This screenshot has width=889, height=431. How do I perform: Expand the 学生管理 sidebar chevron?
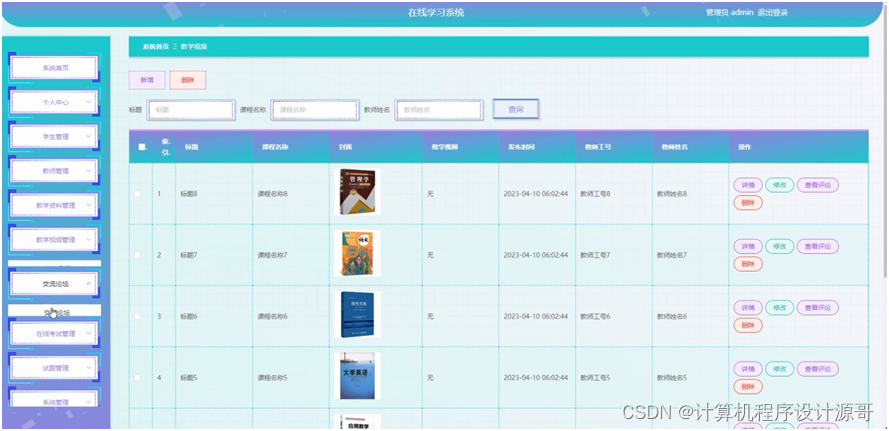click(88, 137)
